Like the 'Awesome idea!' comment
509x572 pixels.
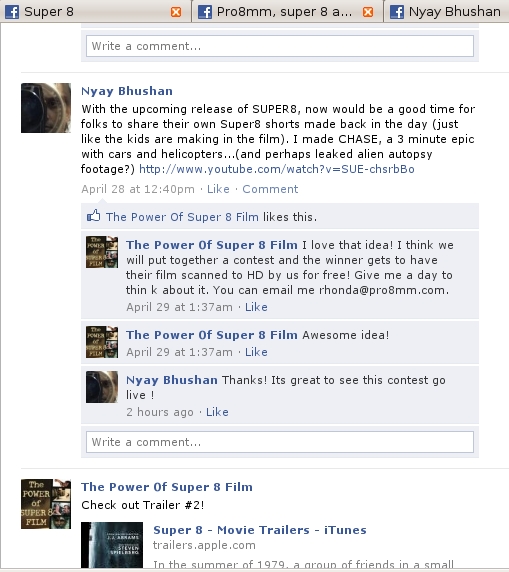(256, 352)
